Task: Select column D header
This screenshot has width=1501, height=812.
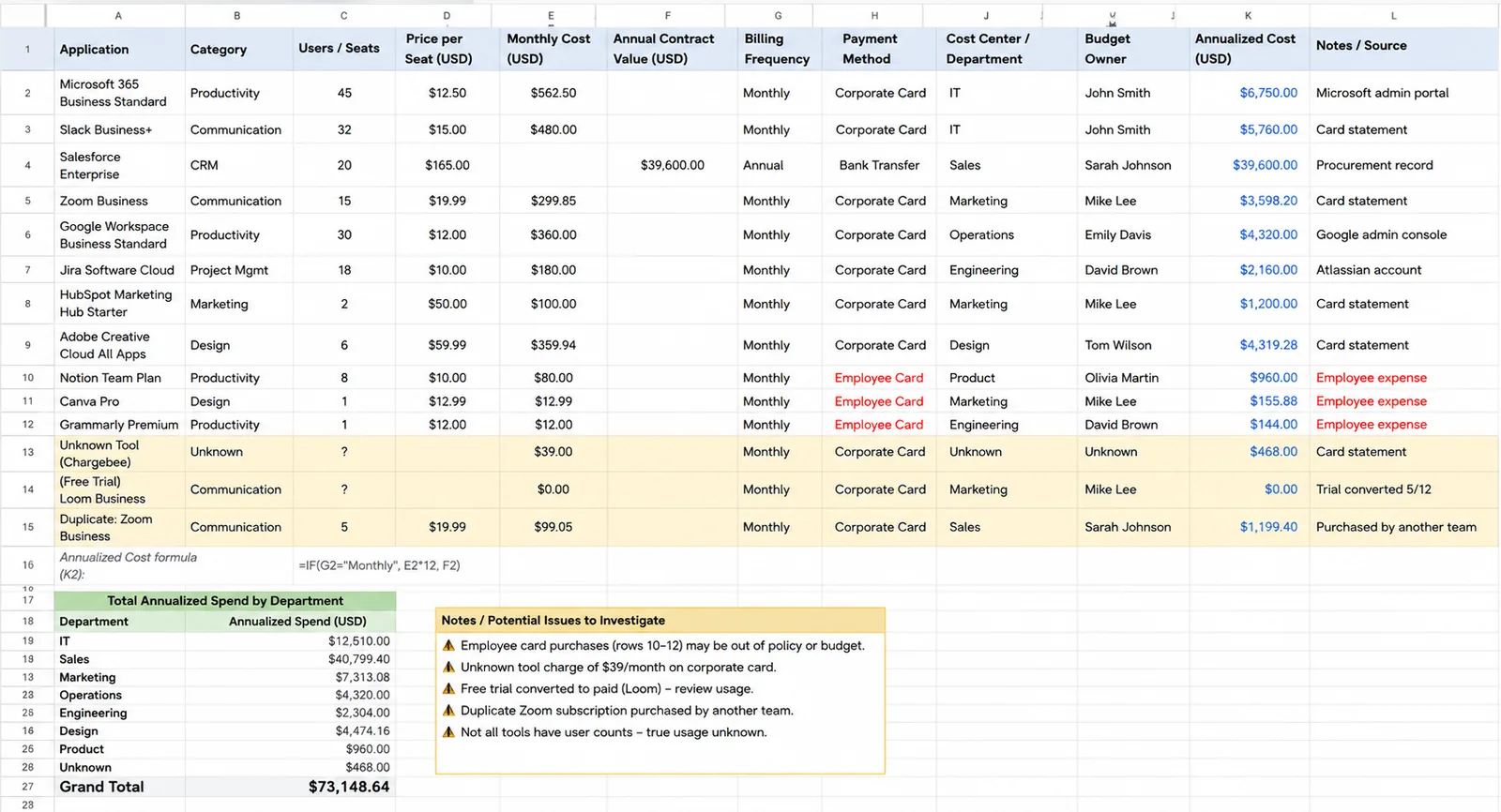Action: pyautogui.click(x=447, y=15)
